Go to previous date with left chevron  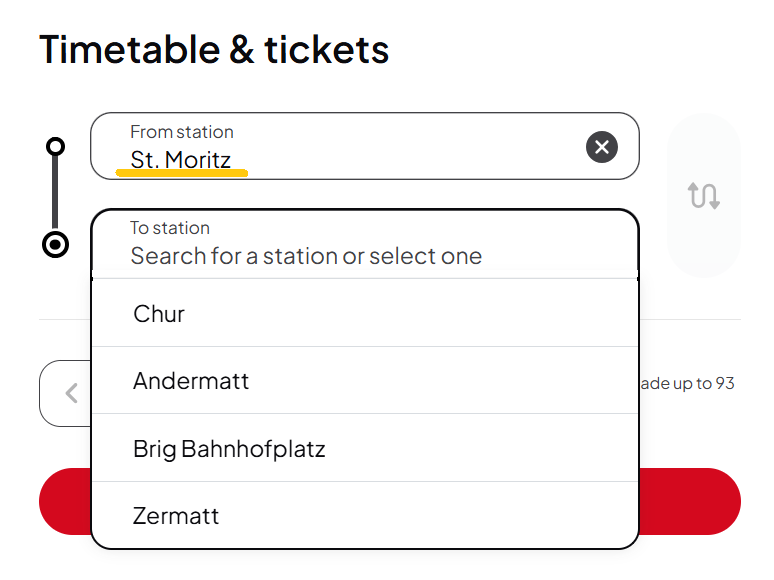[x=72, y=393]
